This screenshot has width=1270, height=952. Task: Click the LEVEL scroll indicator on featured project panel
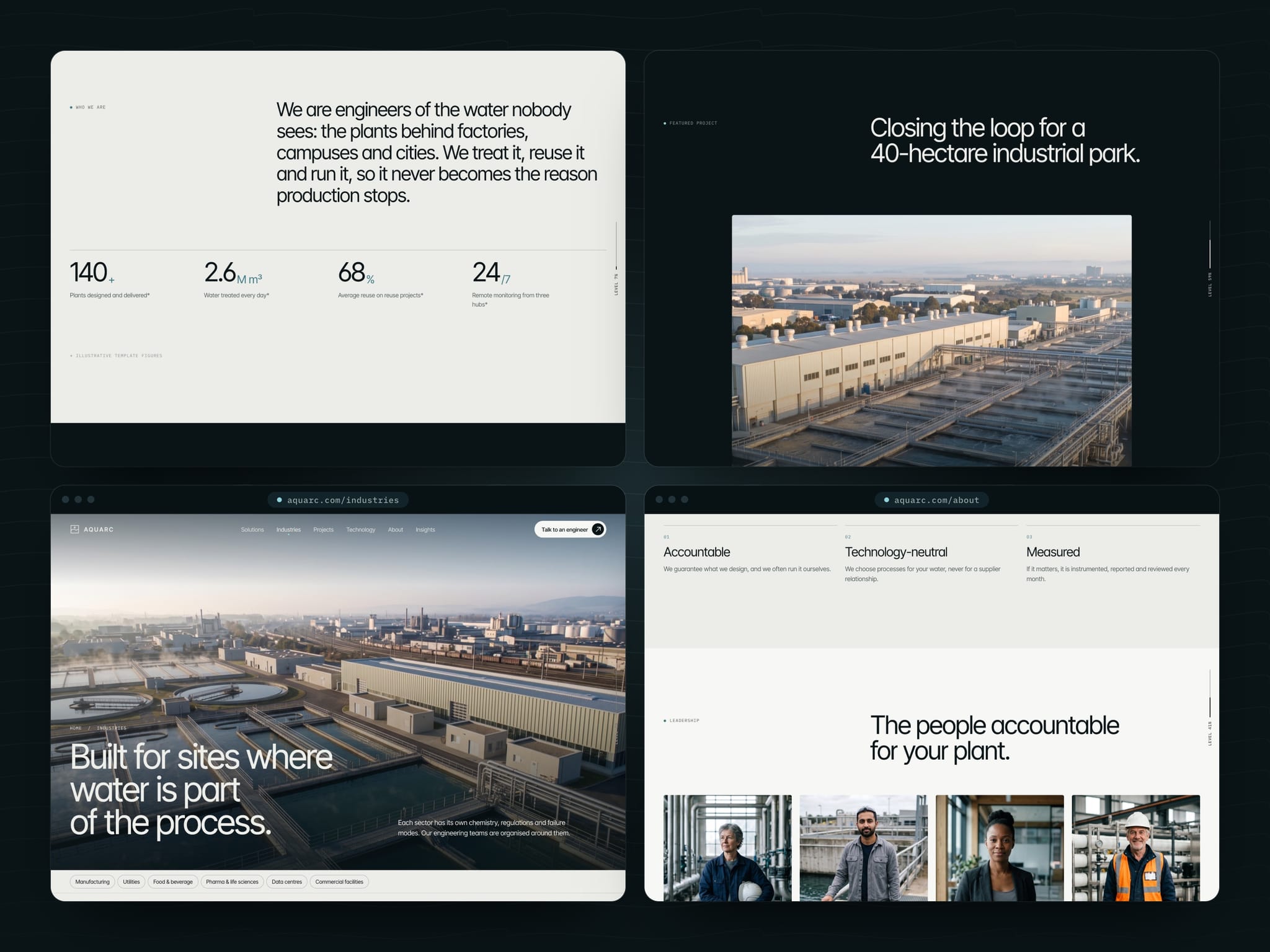point(1210,259)
